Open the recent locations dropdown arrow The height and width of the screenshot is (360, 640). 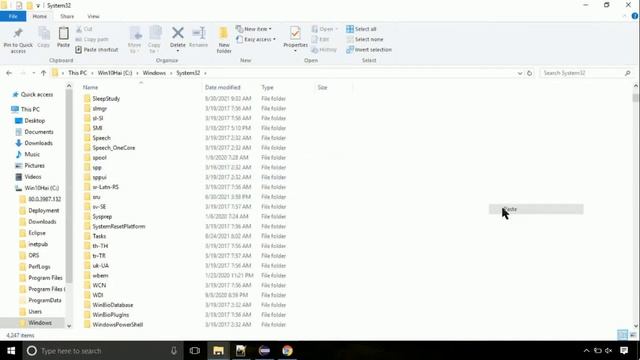pyautogui.click(x=33, y=73)
